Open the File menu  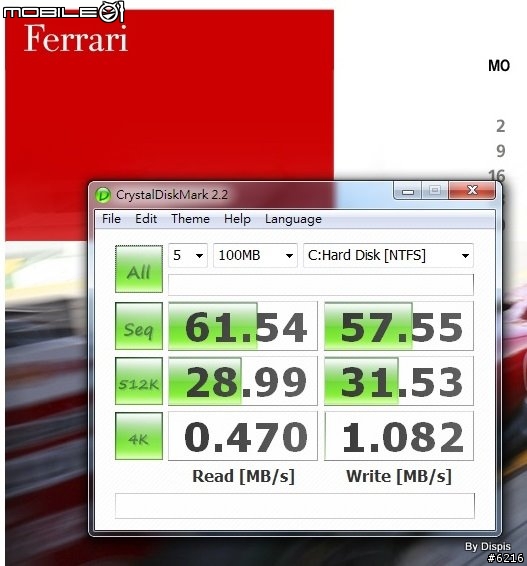111,219
